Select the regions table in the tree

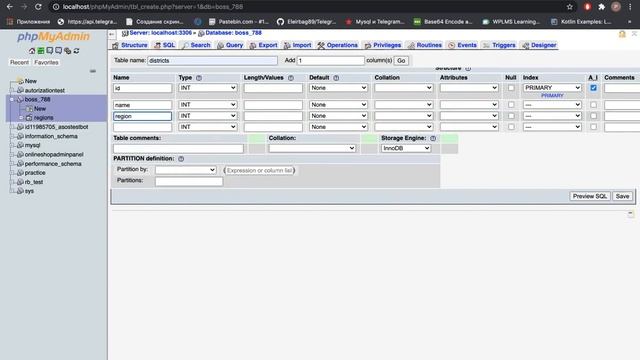tap(43, 118)
